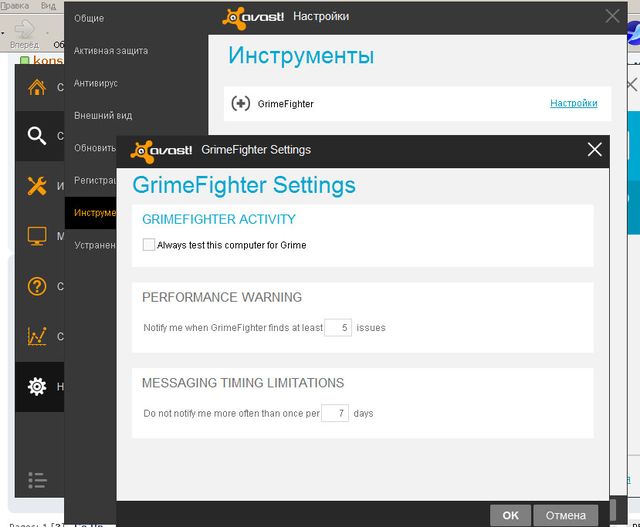The height and width of the screenshot is (527, 640).
Task: Switch to the Антивирус settings tab
Action: tap(96, 83)
